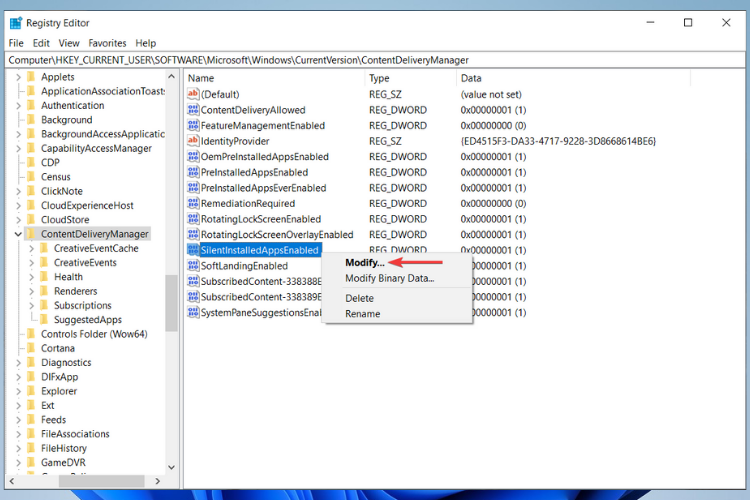This screenshot has height=500, width=750.
Task: Expand the CreativeEventCache subkey
Action: pyautogui.click(x=32, y=248)
